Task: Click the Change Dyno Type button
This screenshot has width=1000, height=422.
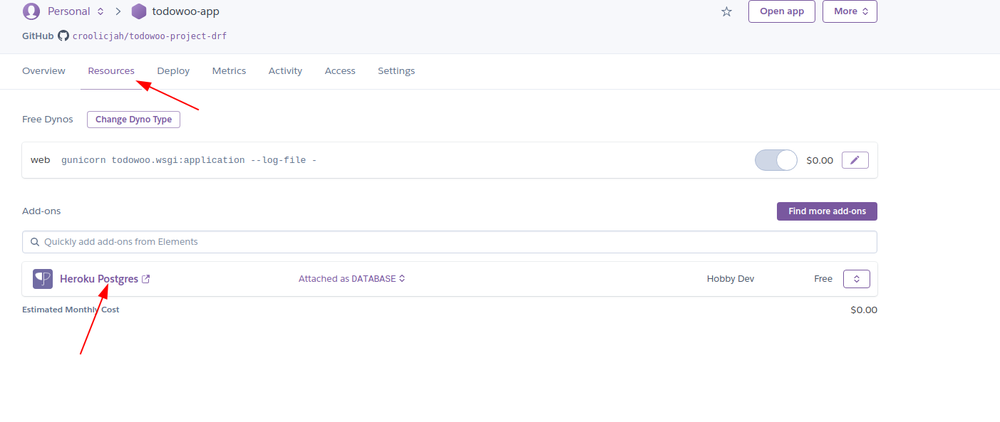Action: coord(134,119)
